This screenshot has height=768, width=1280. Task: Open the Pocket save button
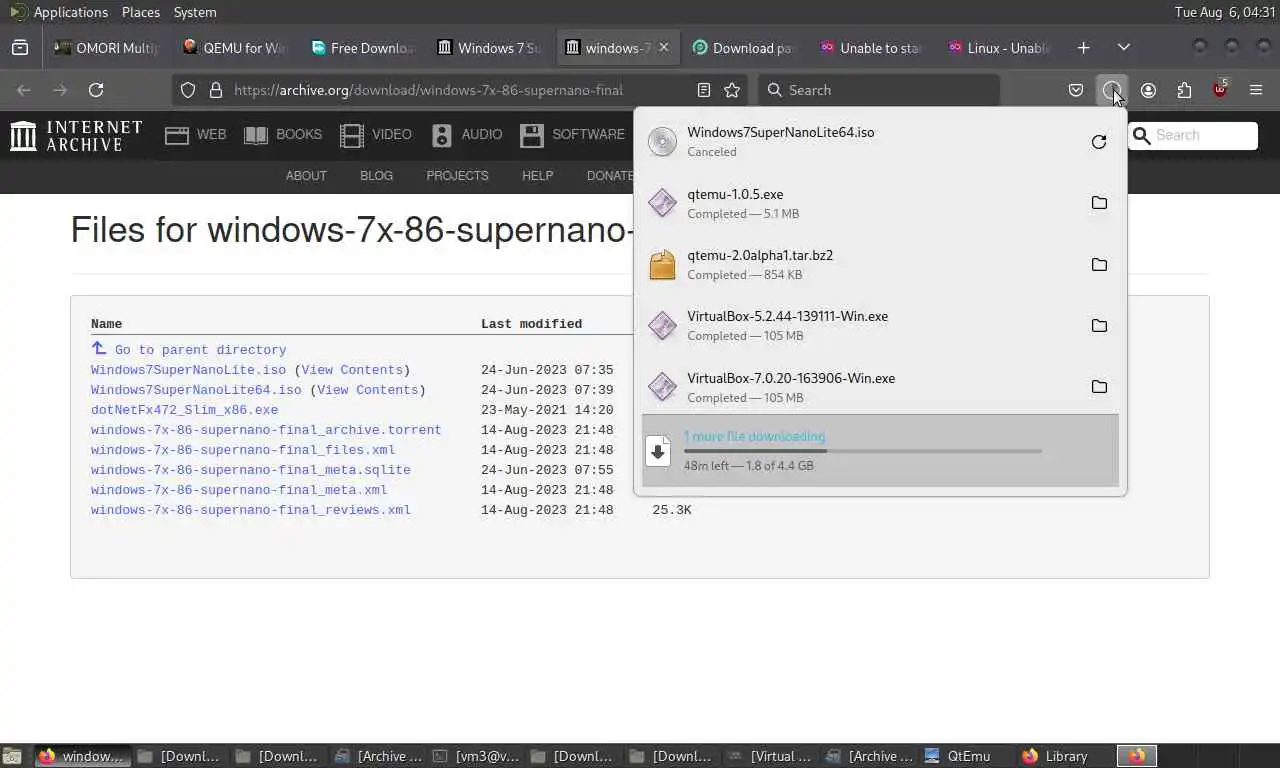(1076, 90)
